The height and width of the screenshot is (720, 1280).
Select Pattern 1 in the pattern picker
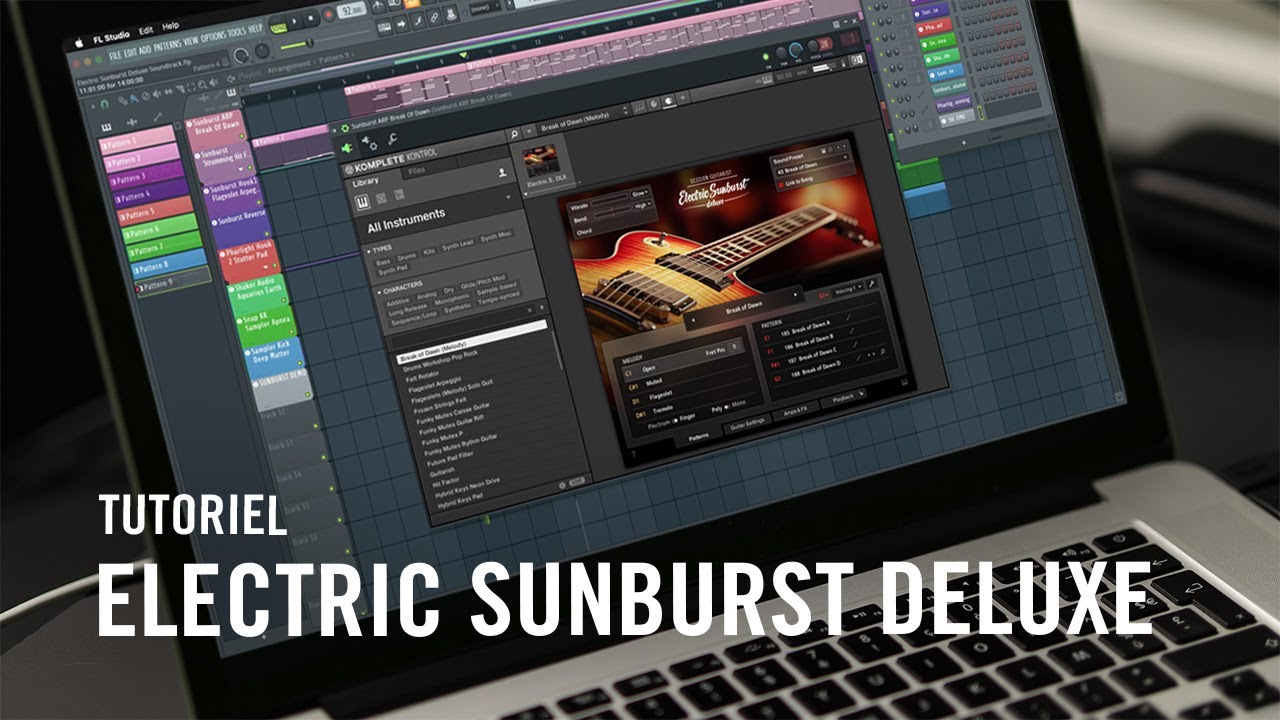[x=136, y=140]
